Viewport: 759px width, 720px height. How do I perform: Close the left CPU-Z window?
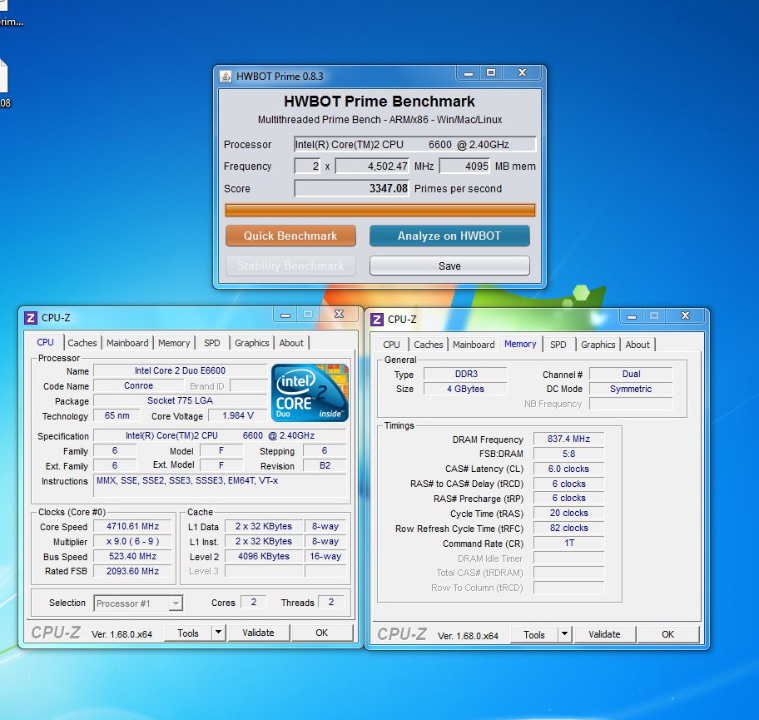(x=339, y=314)
